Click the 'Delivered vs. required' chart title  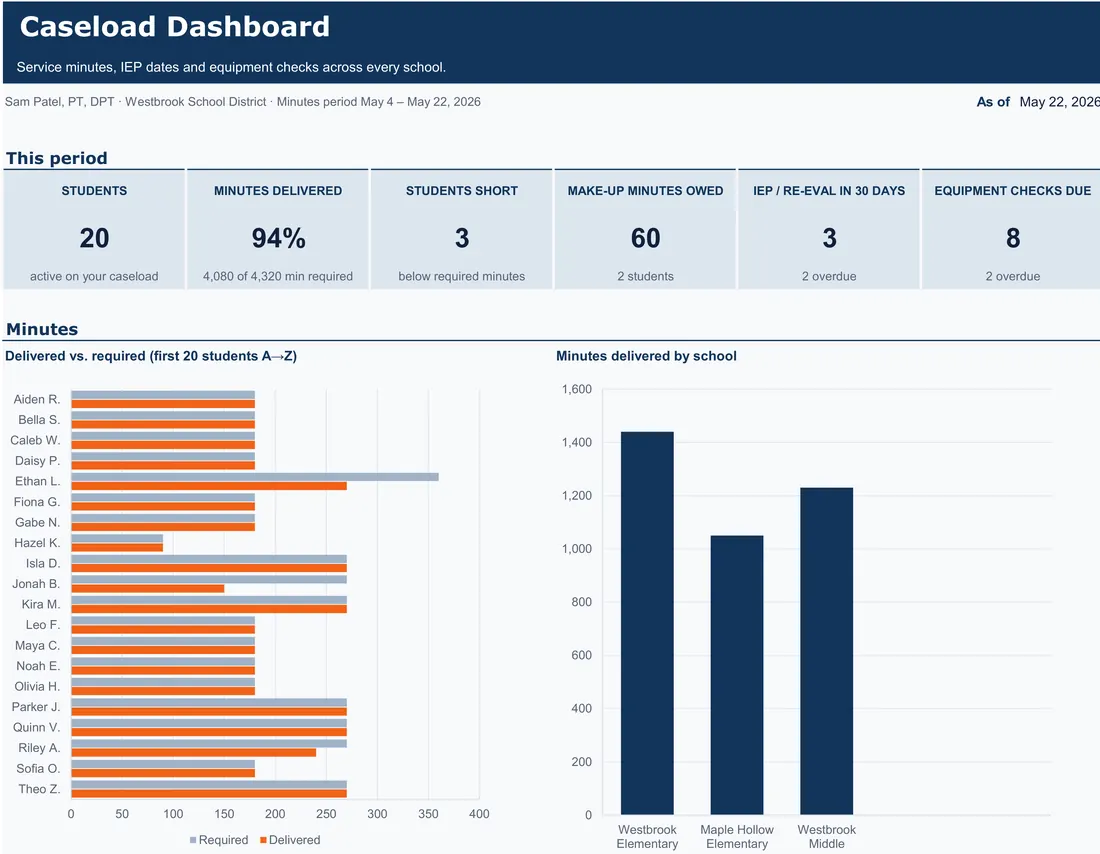coord(151,356)
